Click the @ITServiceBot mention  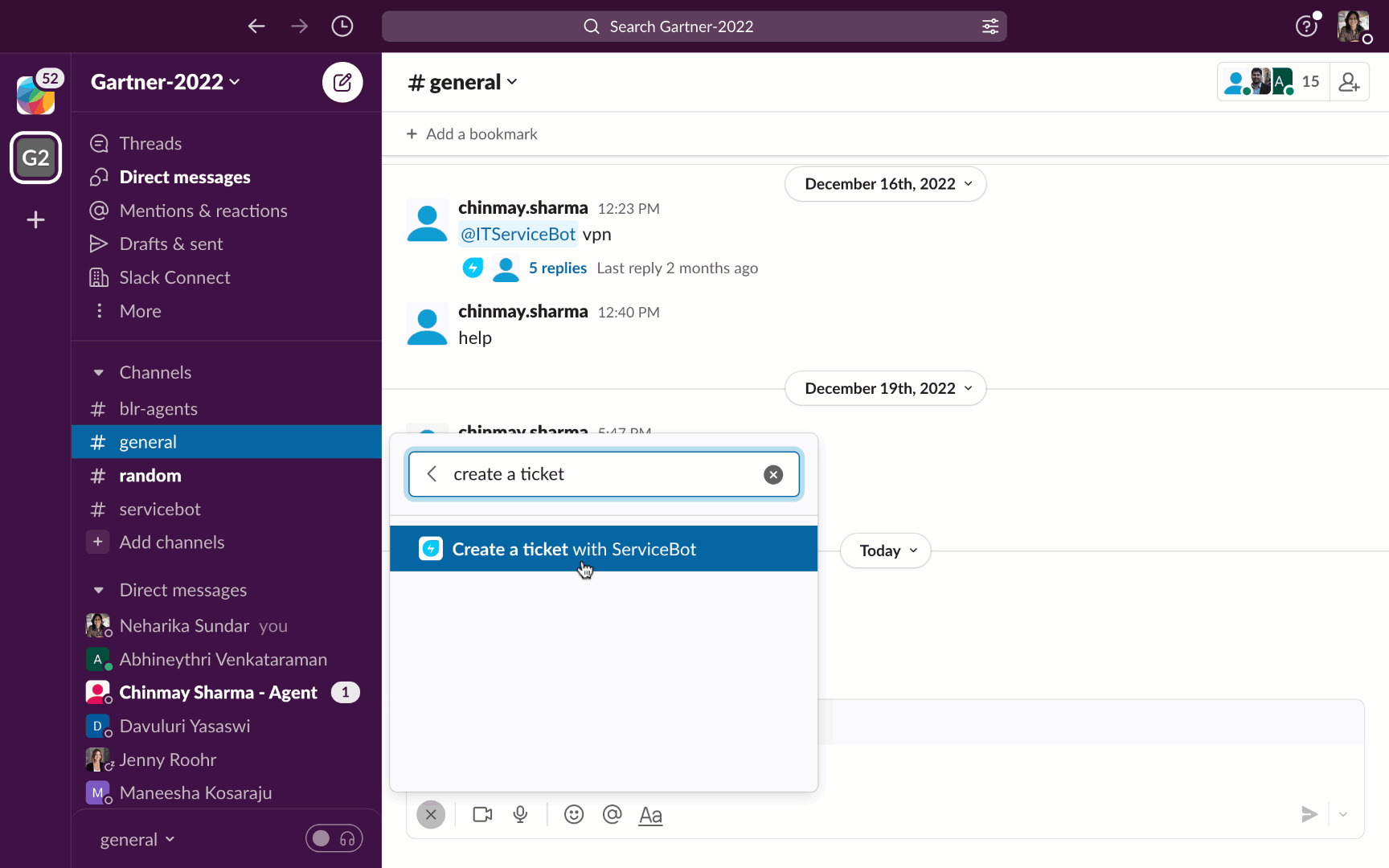[518, 235]
